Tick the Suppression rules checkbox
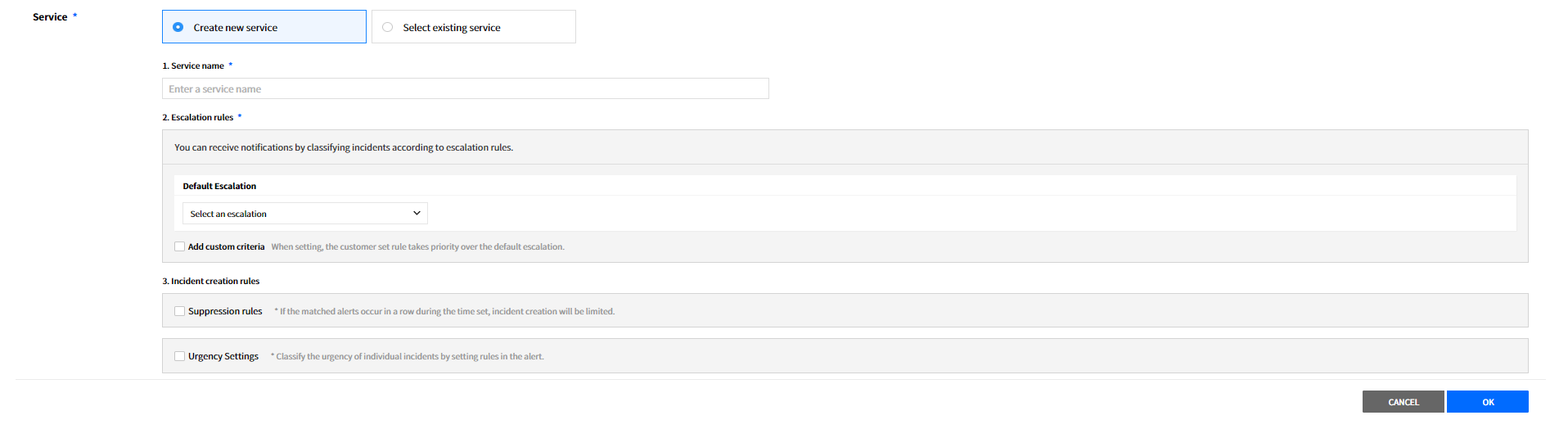This screenshot has width=1568, height=429. pos(180,311)
